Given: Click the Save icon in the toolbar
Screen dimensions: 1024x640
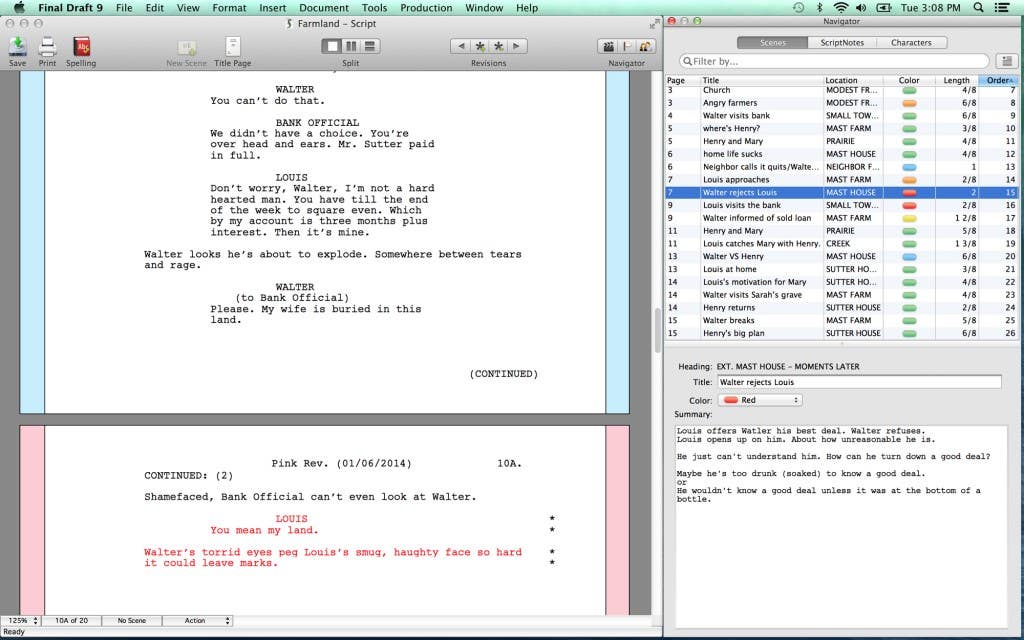Looking at the screenshot, I should (17, 47).
